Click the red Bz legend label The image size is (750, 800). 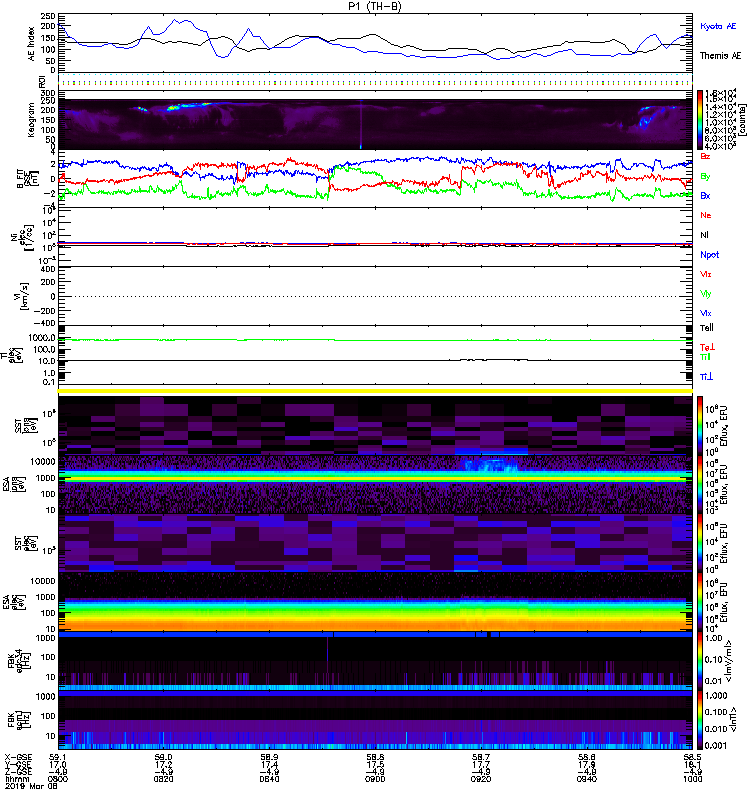[x=705, y=156]
